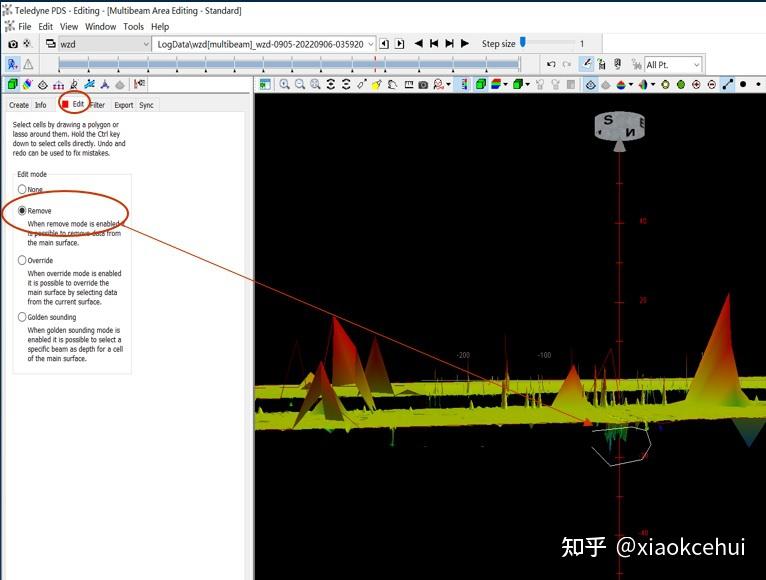Select the Override edit mode
The height and width of the screenshot is (580, 766).
pos(36,260)
